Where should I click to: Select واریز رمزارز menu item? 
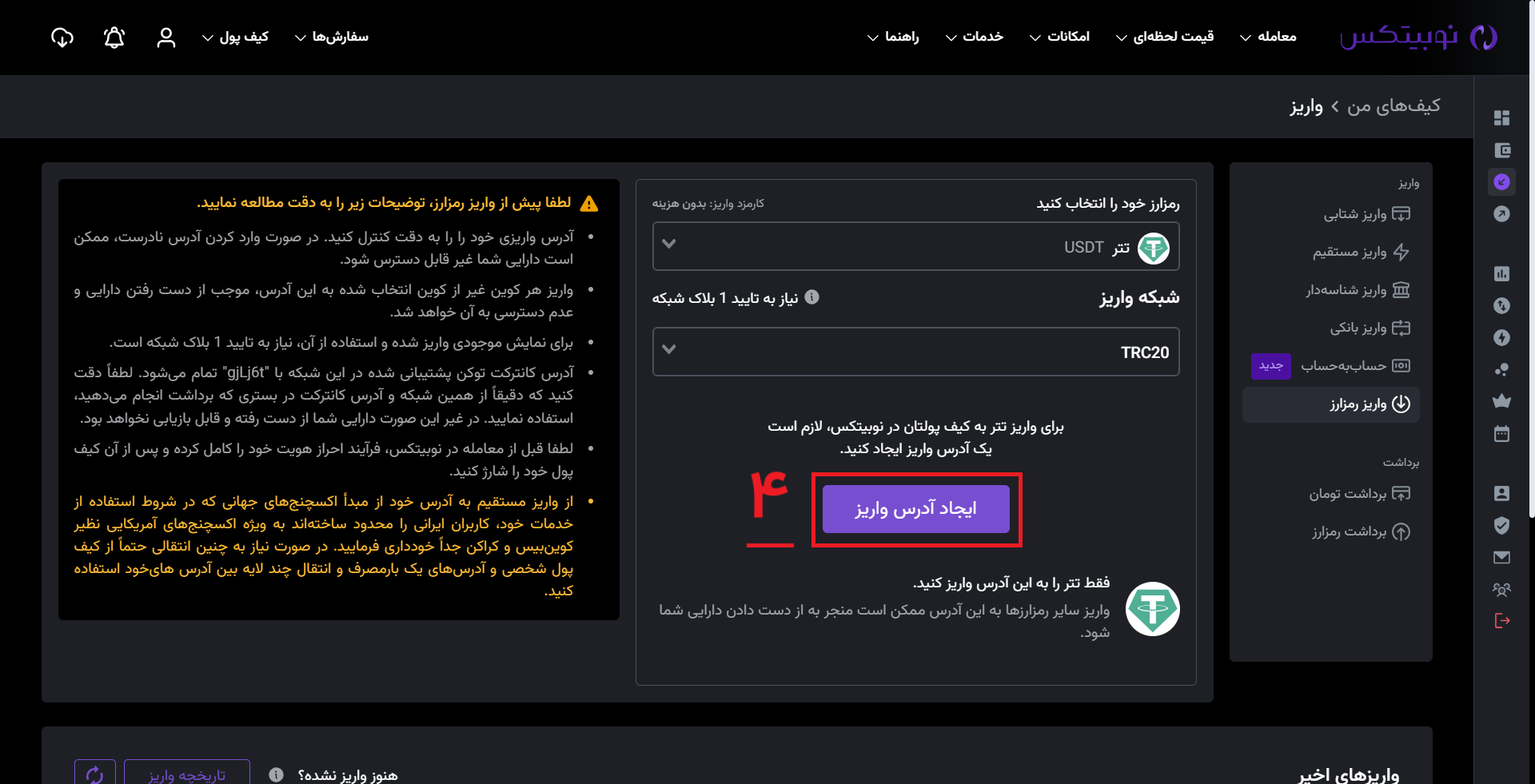tap(1331, 404)
